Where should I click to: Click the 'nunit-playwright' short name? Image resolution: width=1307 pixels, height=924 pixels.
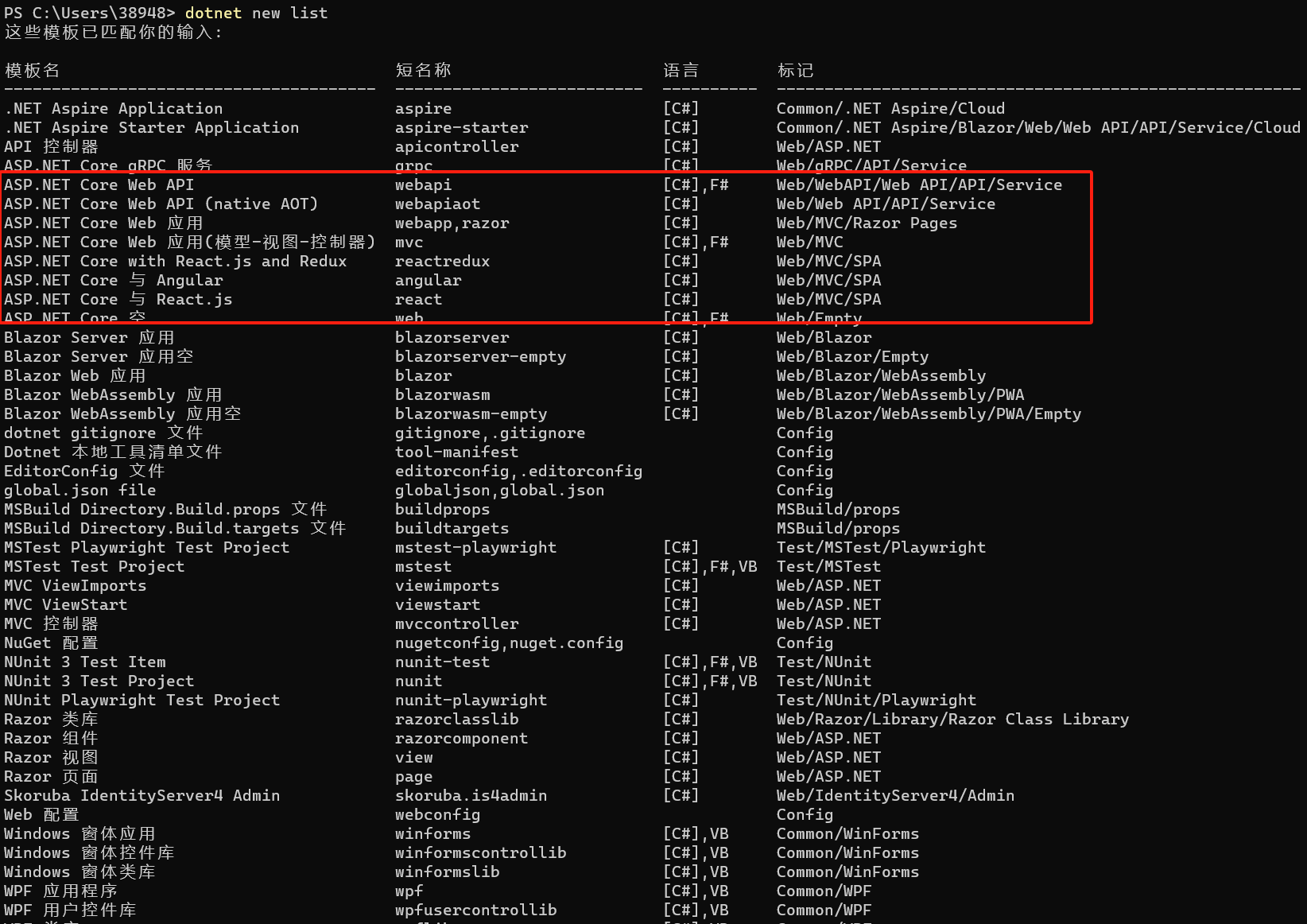pos(471,700)
